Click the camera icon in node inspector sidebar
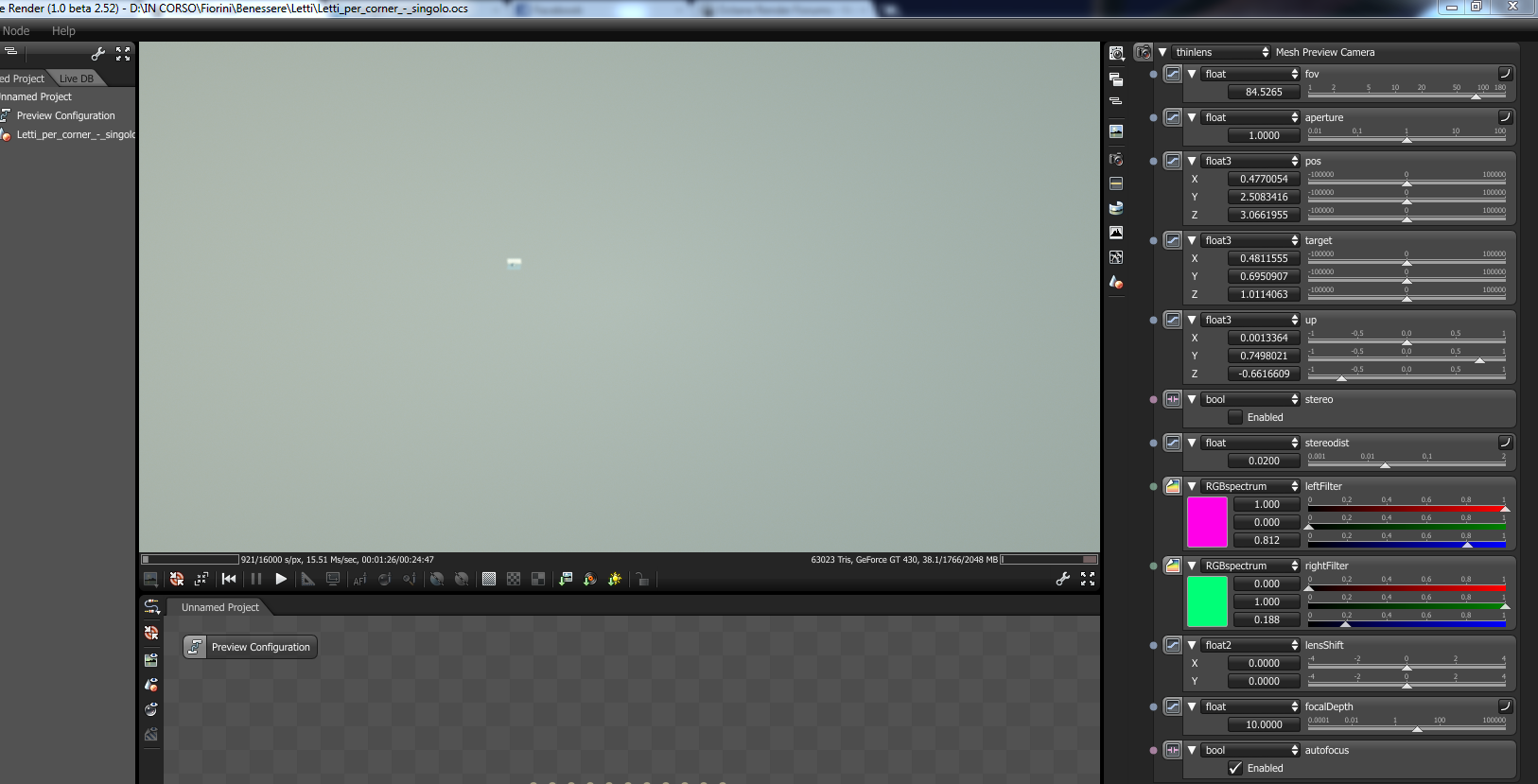The image size is (1538, 784). 1116,159
